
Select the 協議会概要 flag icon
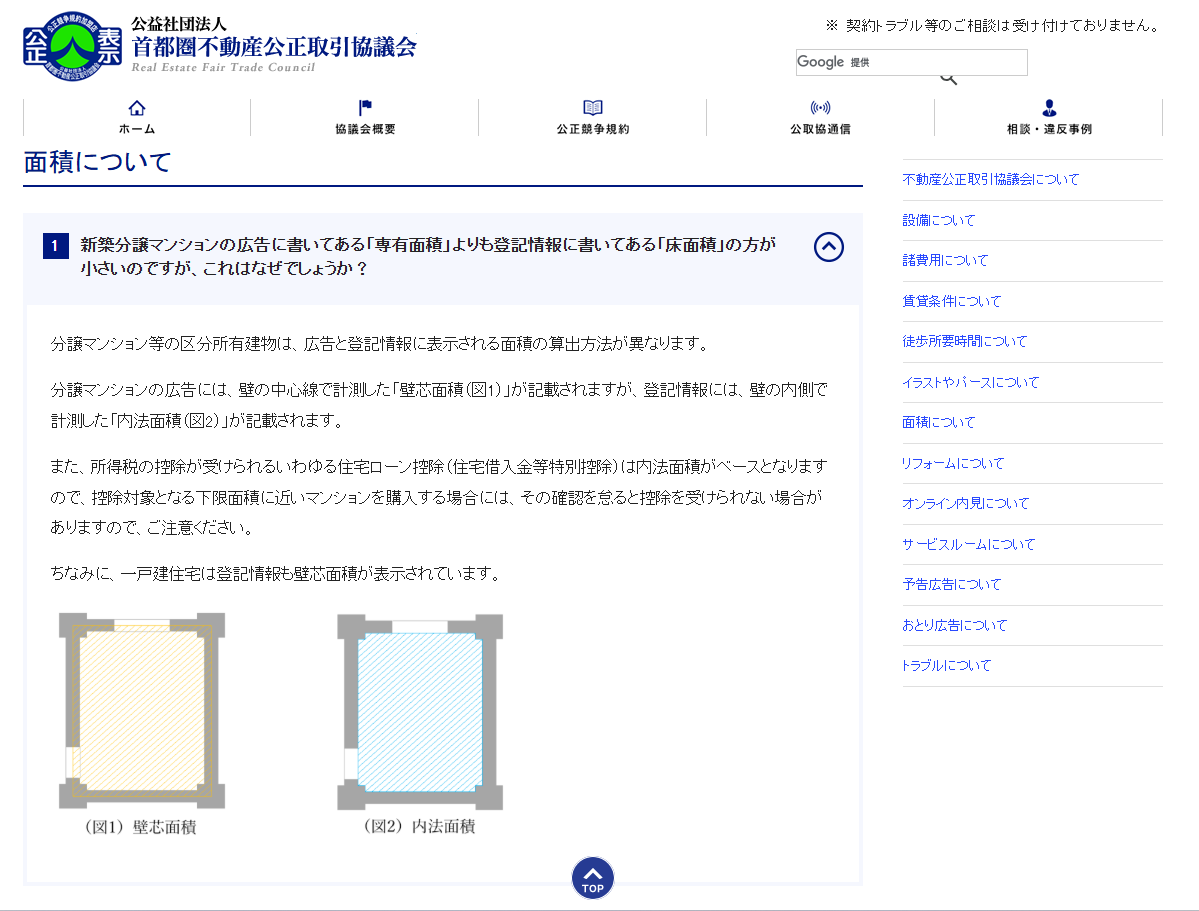click(364, 107)
